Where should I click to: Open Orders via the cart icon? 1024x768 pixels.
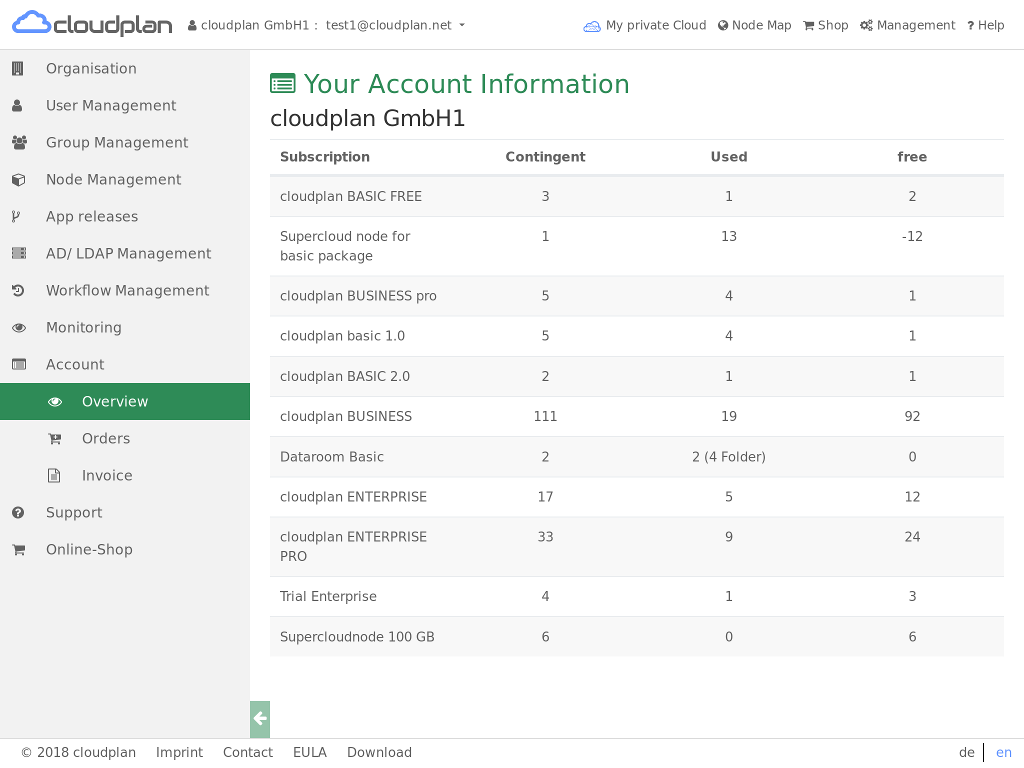105,438
